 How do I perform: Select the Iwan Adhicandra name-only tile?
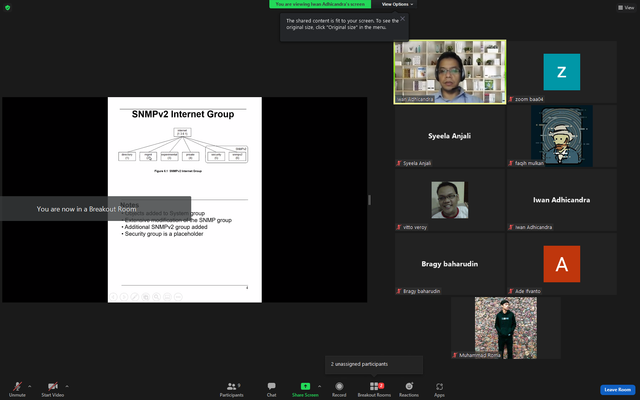pyautogui.click(x=562, y=200)
